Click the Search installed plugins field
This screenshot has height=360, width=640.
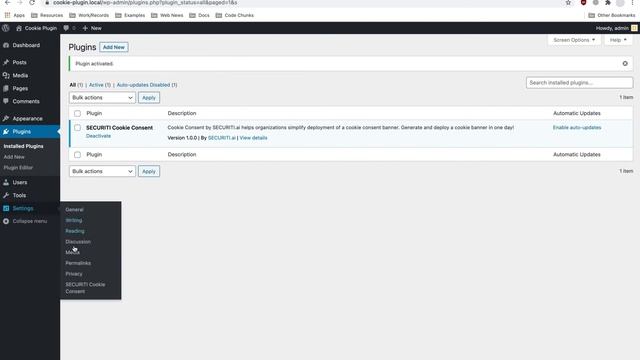click(x=580, y=83)
